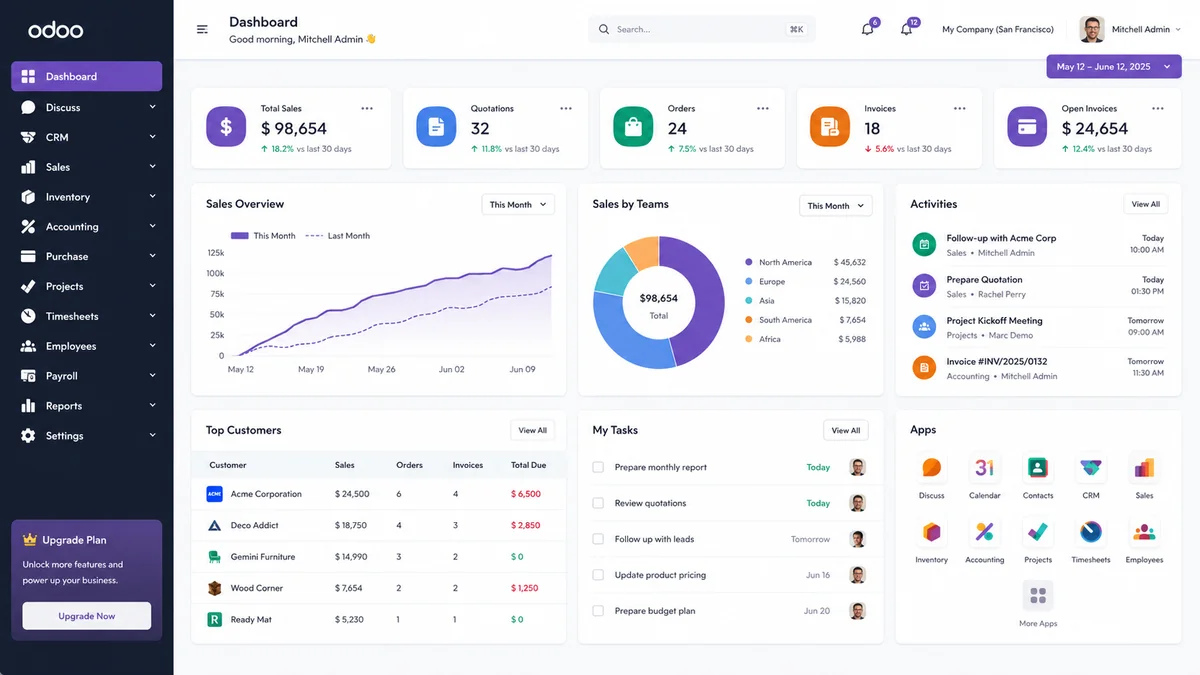
Task: Open the Mitchell Admin user menu
Action: point(1131,29)
